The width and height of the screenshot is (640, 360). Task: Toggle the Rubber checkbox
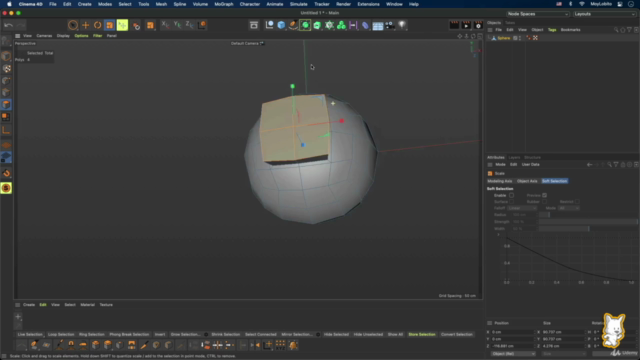(544, 202)
